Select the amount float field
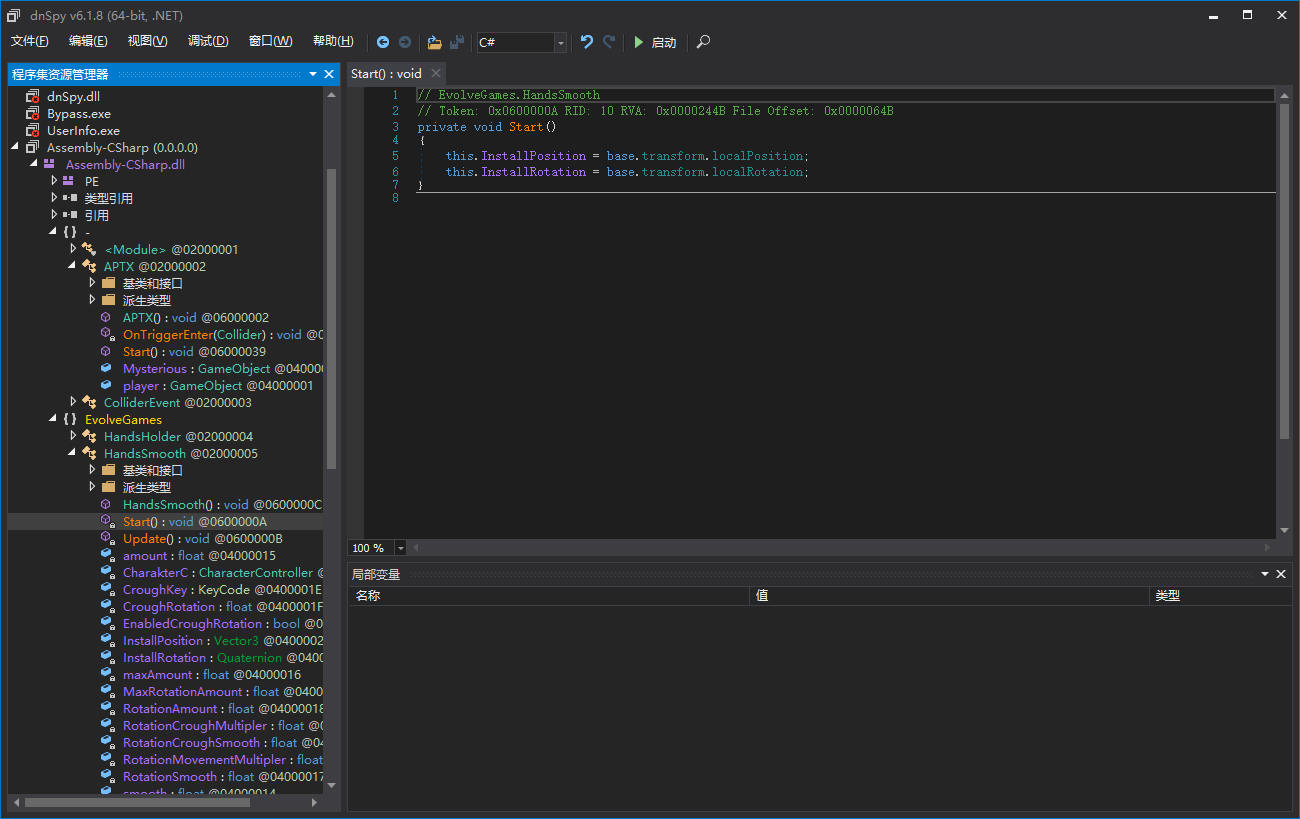This screenshot has height=819, width=1300. click(x=199, y=555)
